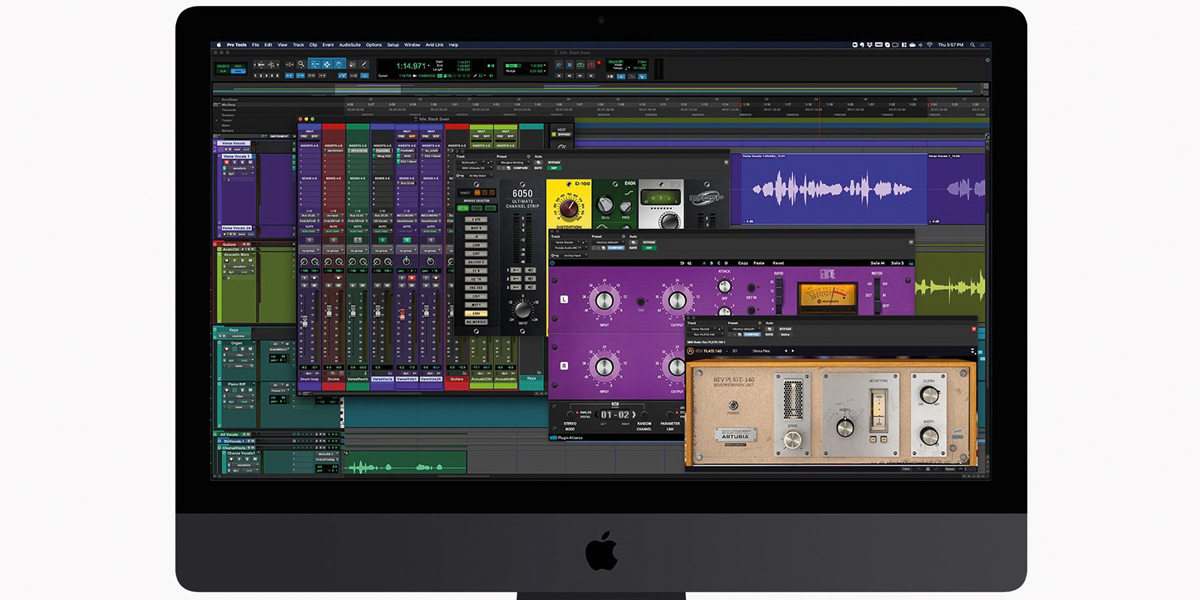Click Compare in the purple compressor header

pos(616,248)
